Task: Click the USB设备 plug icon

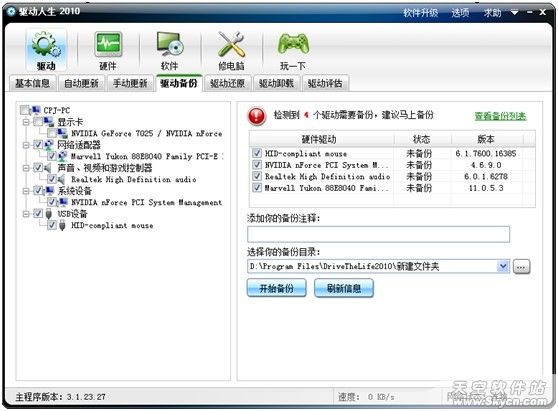Action: (x=49, y=214)
